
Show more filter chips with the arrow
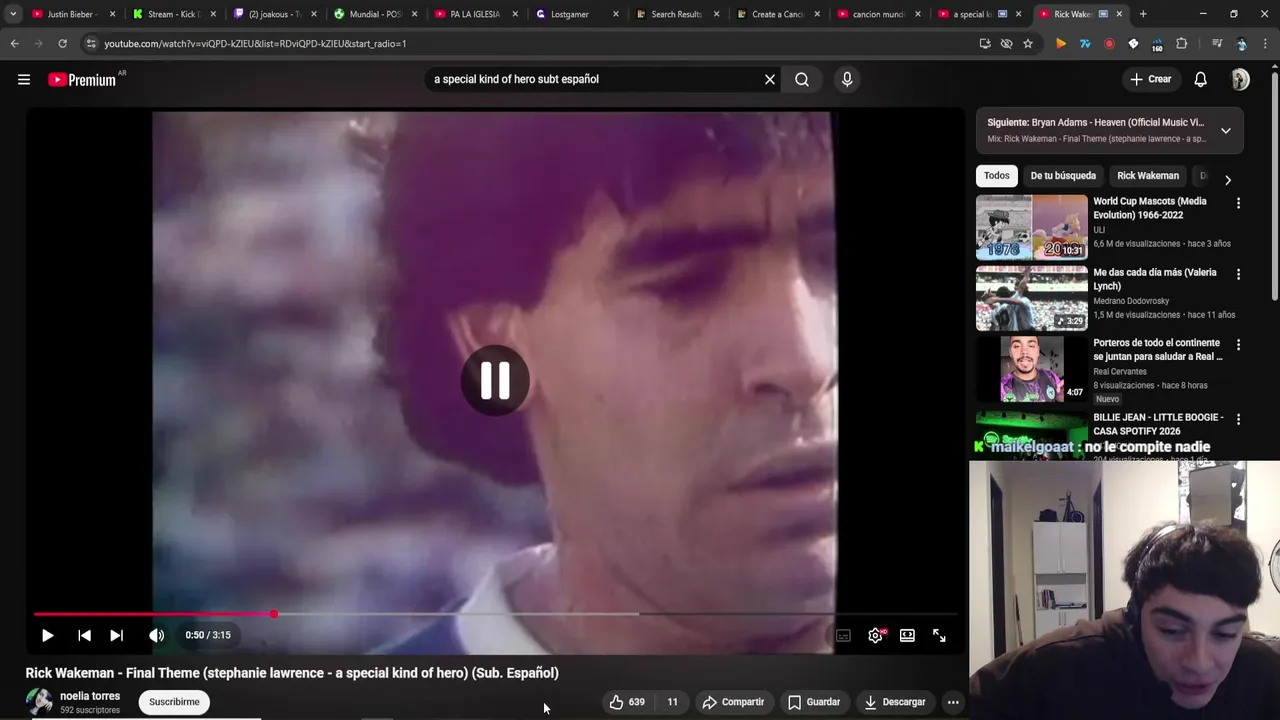click(x=1227, y=179)
